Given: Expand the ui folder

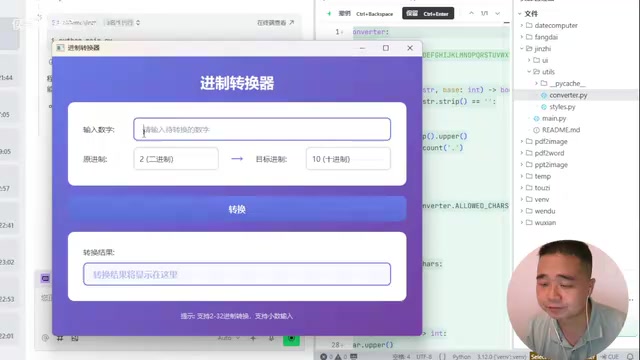Looking at the screenshot, I should (529, 60).
